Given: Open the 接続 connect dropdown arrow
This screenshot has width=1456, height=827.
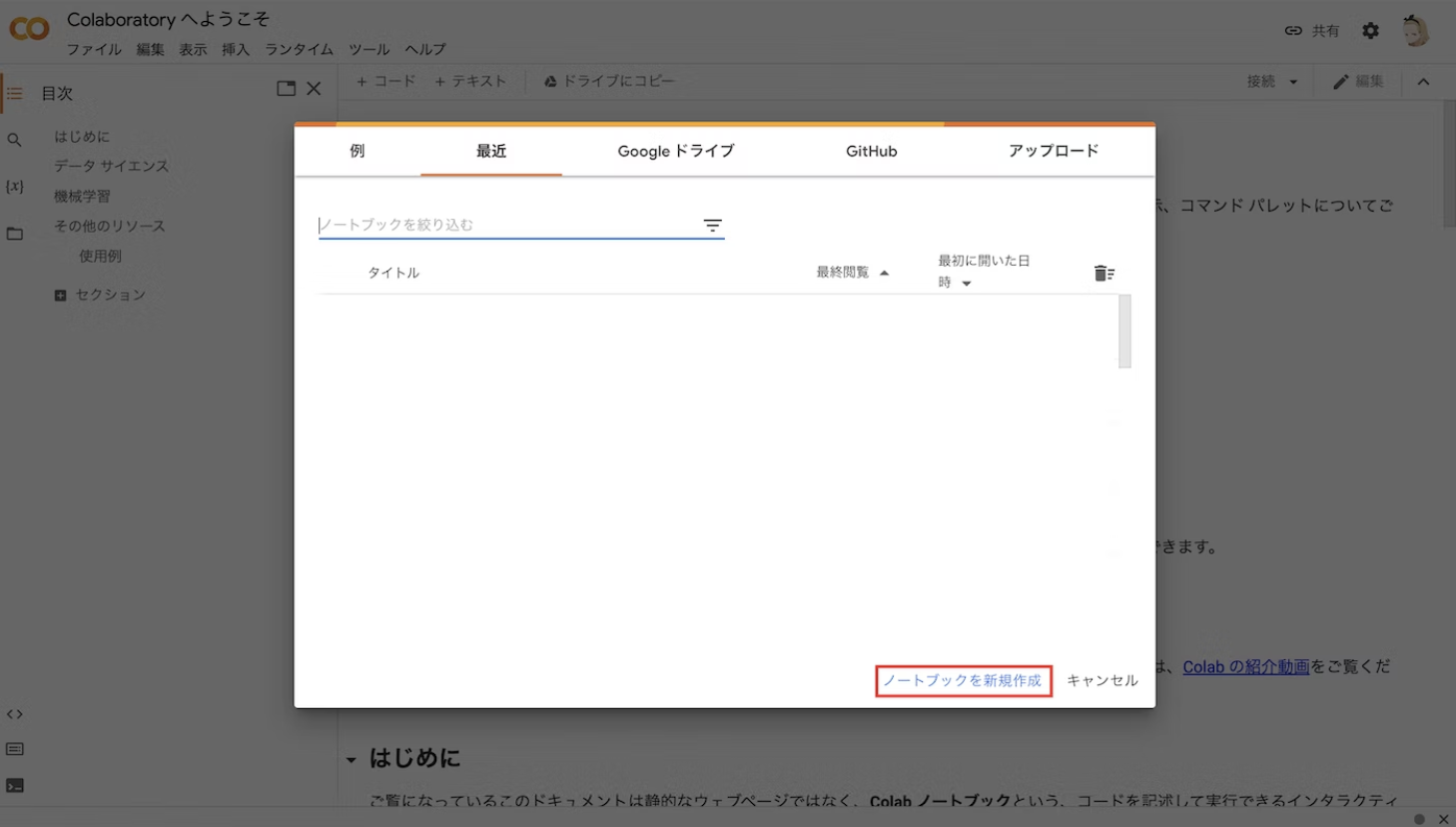Looking at the screenshot, I should [1295, 81].
